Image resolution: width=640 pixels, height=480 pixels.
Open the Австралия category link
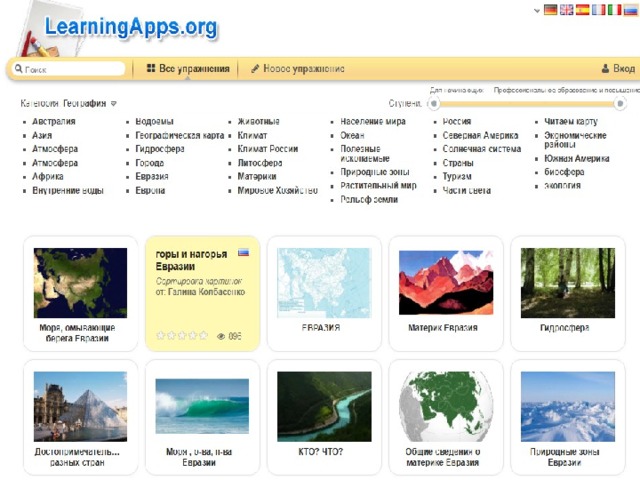[x=54, y=122]
